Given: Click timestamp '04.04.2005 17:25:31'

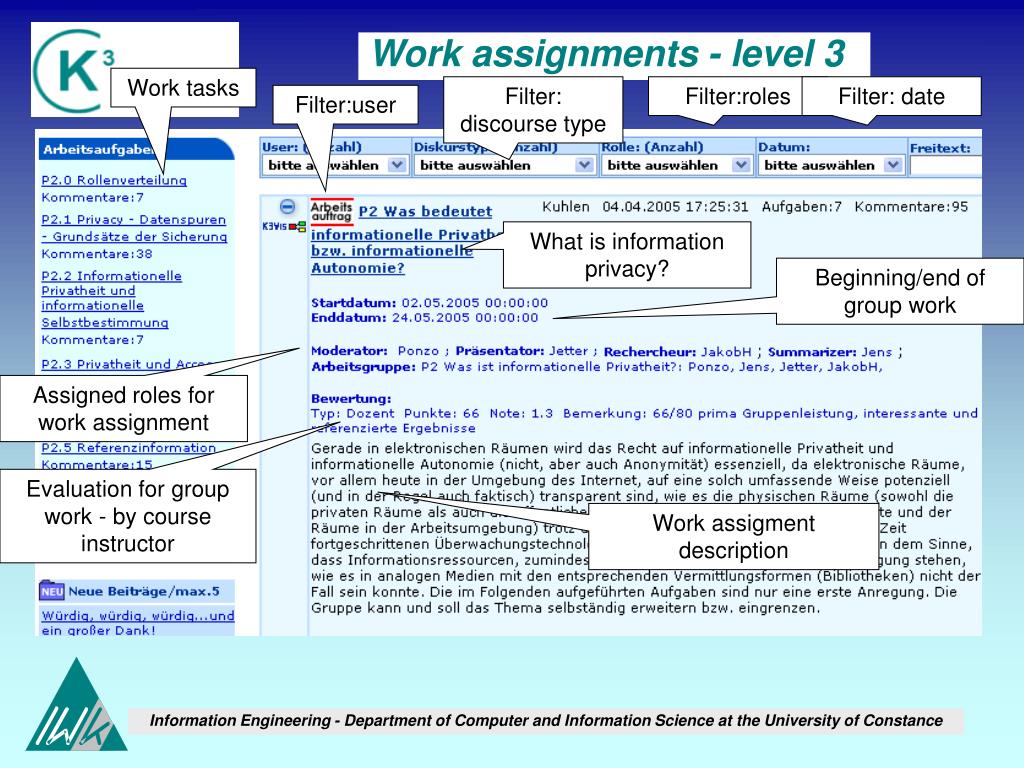Looking at the screenshot, I should (675, 207).
